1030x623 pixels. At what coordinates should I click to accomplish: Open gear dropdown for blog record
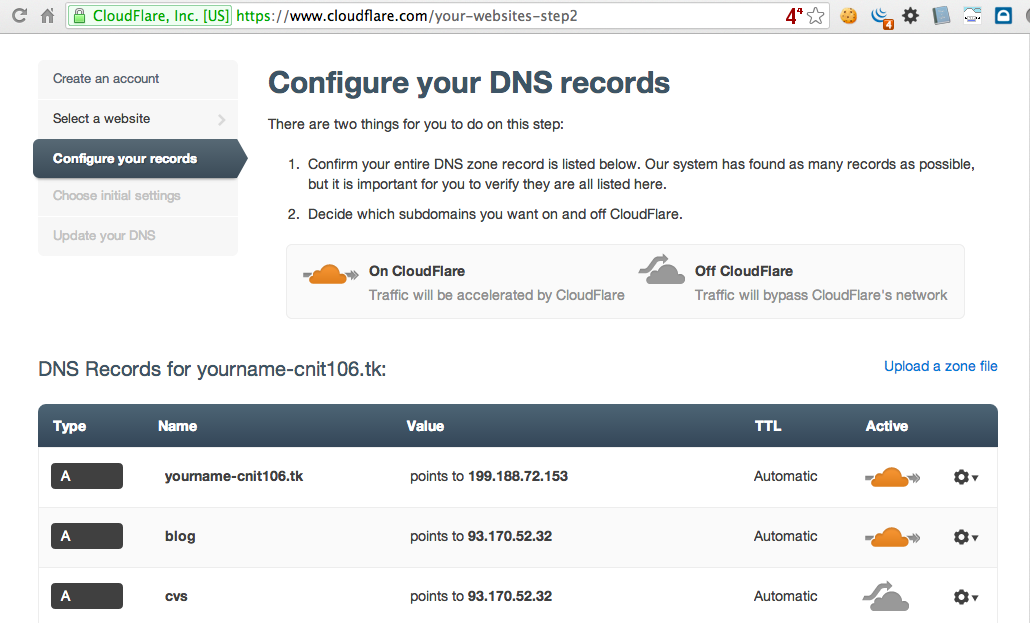(x=965, y=538)
